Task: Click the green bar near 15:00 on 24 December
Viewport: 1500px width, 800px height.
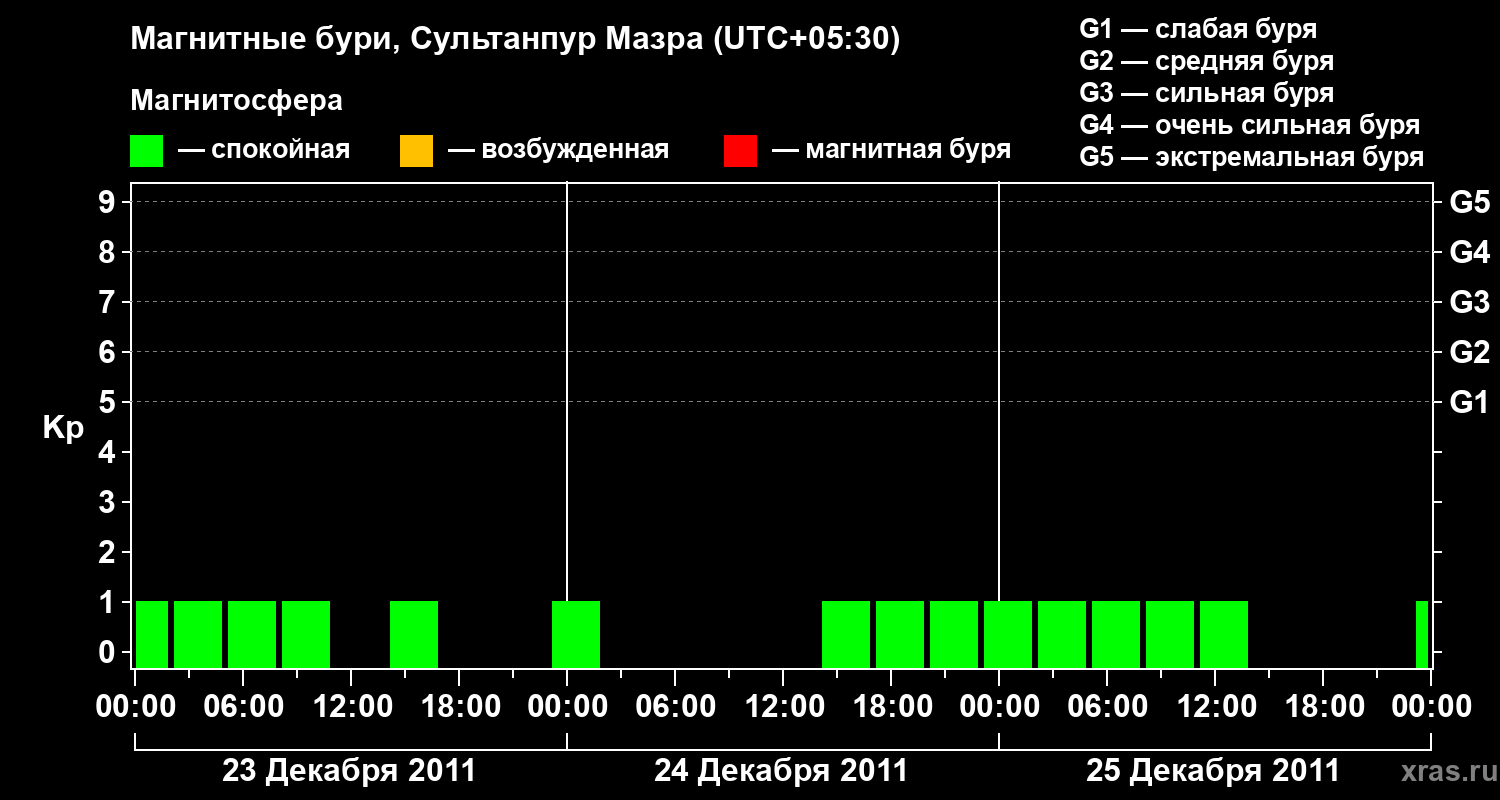Action: pos(846,634)
